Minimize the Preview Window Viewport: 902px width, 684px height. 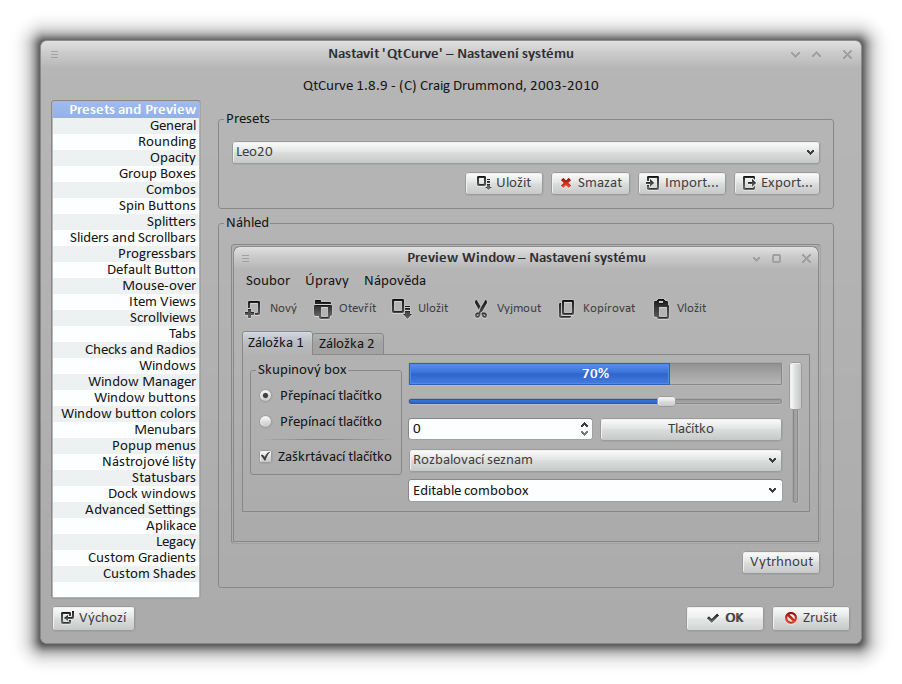(x=756, y=259)
